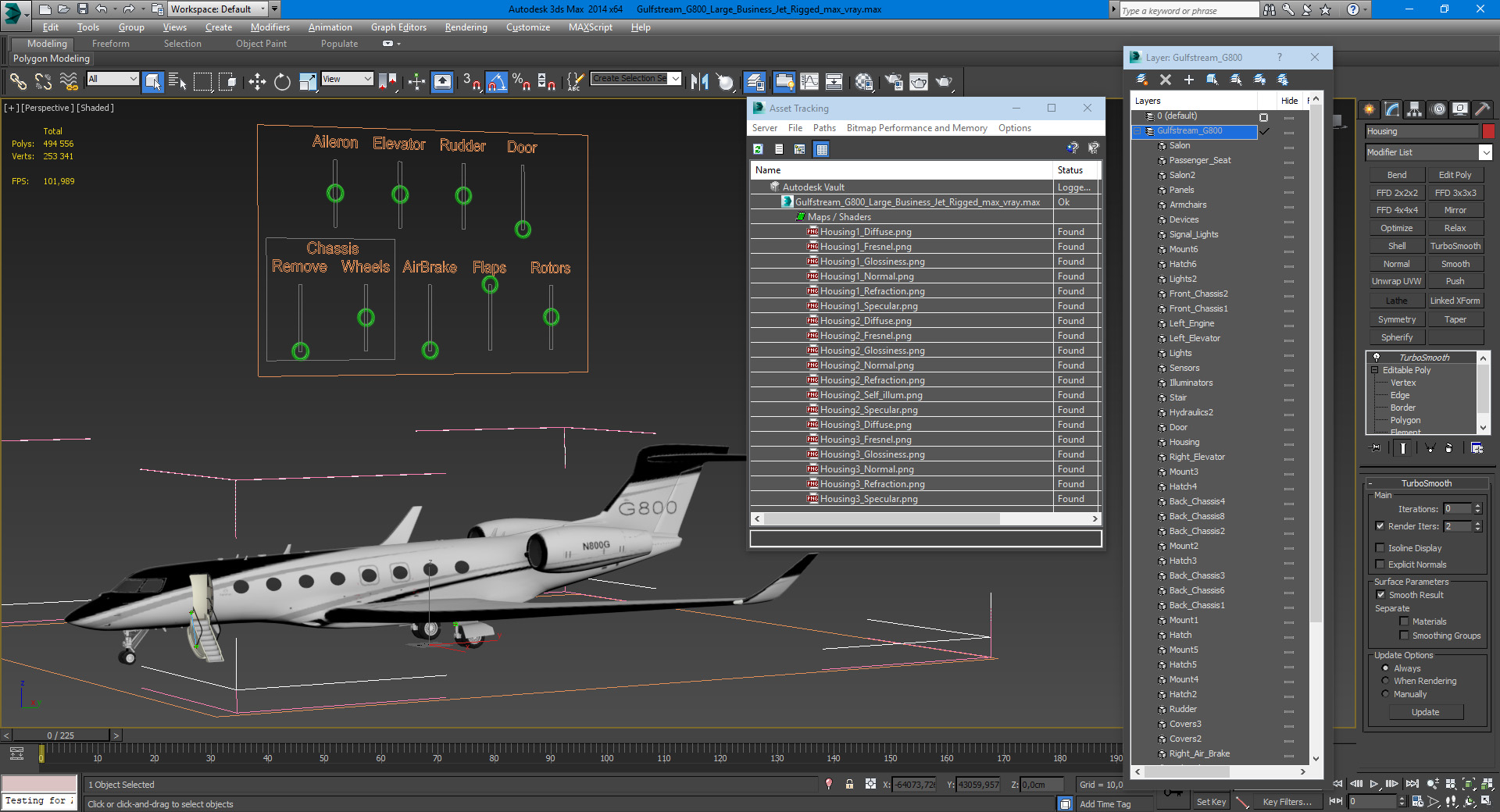Increase the Iterations spinner value
Image resolution: width=1500 pixels, height=812 pixels.
pos(1477,506)
